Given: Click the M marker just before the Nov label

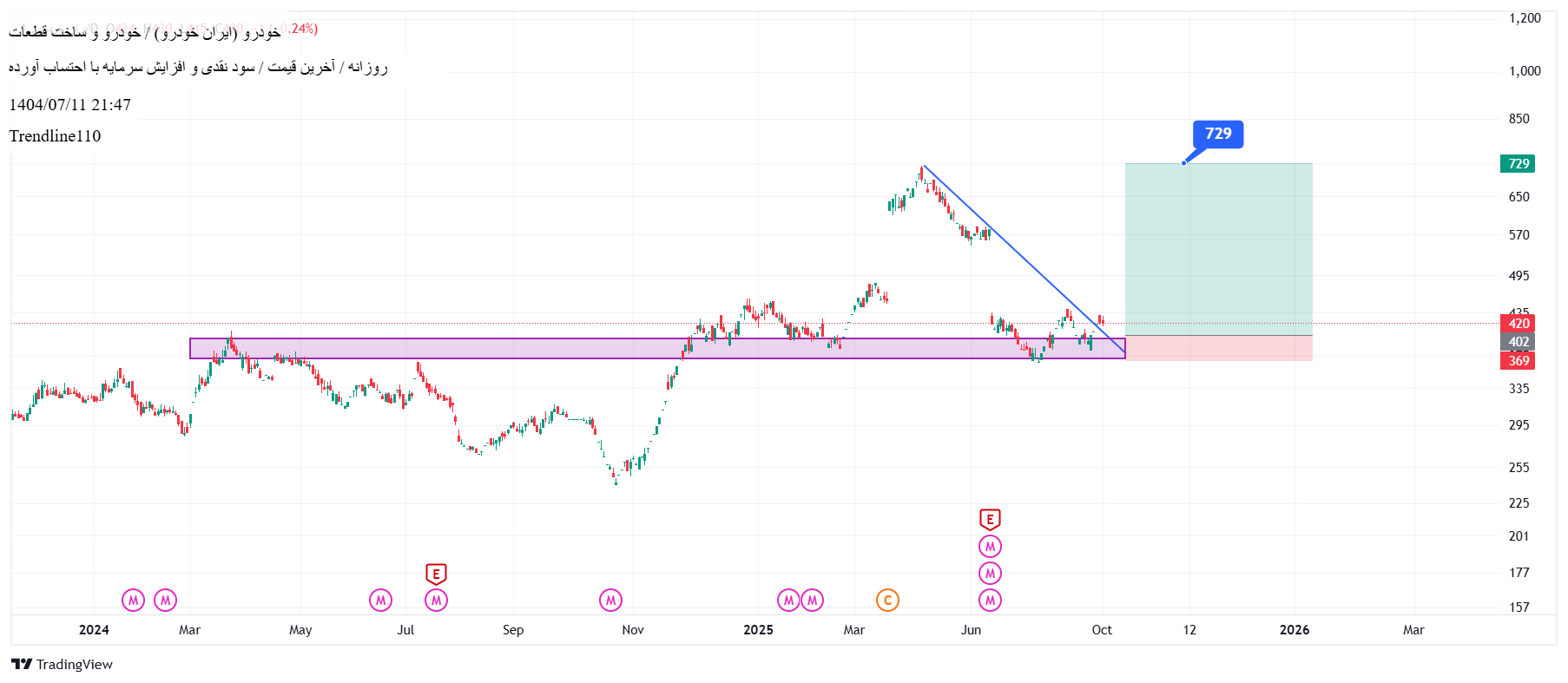Looking at the screenshot, I should (x=610, y=600).
